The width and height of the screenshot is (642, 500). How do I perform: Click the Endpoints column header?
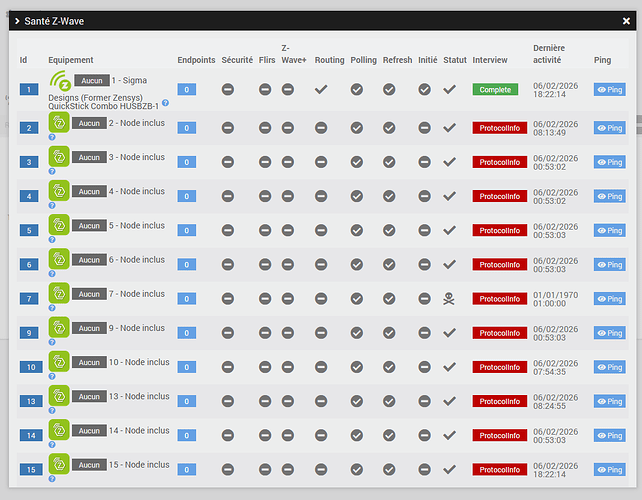(196, 60)
